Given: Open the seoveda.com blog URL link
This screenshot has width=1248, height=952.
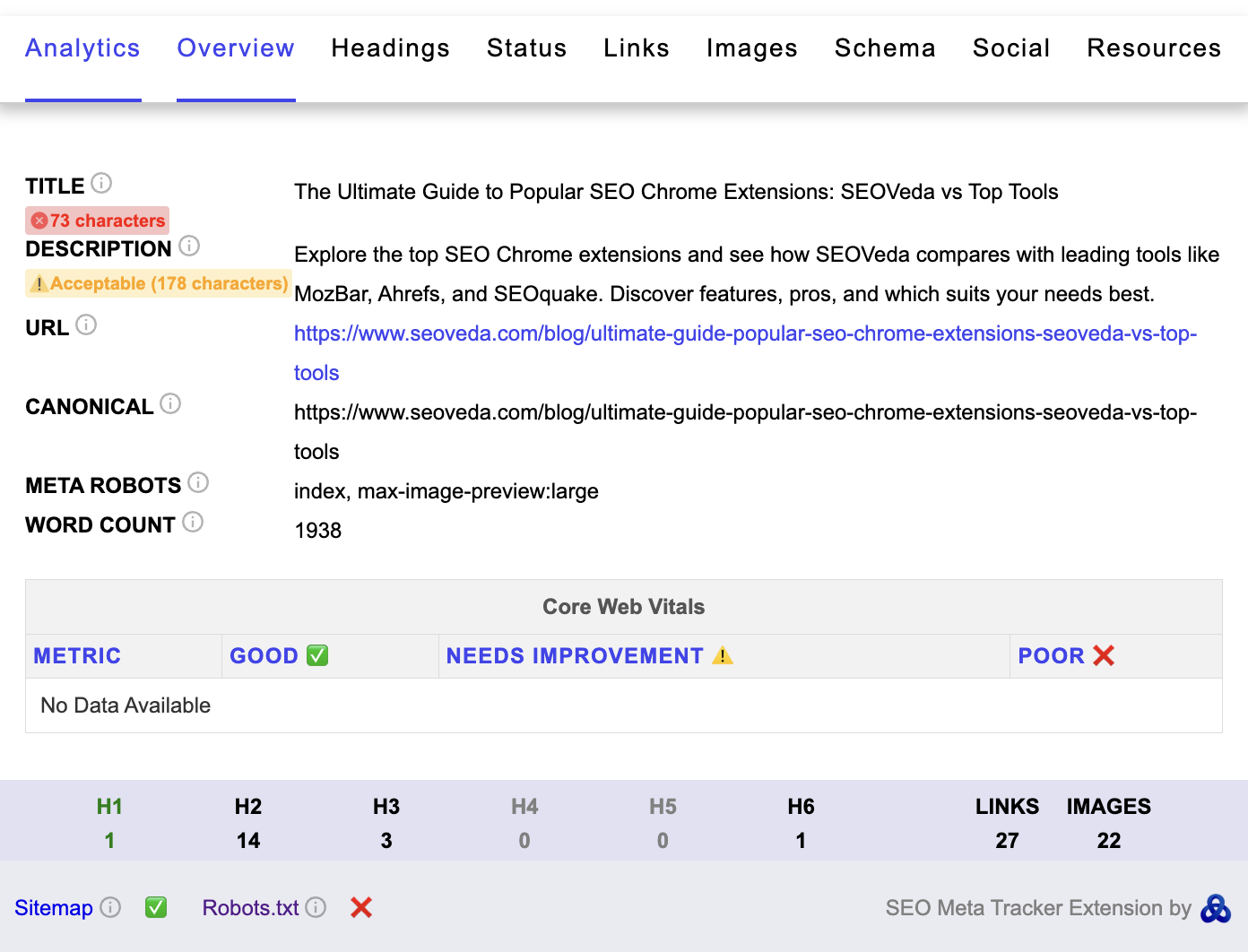Looking at the screenshot, I should (x=745, y=353).
